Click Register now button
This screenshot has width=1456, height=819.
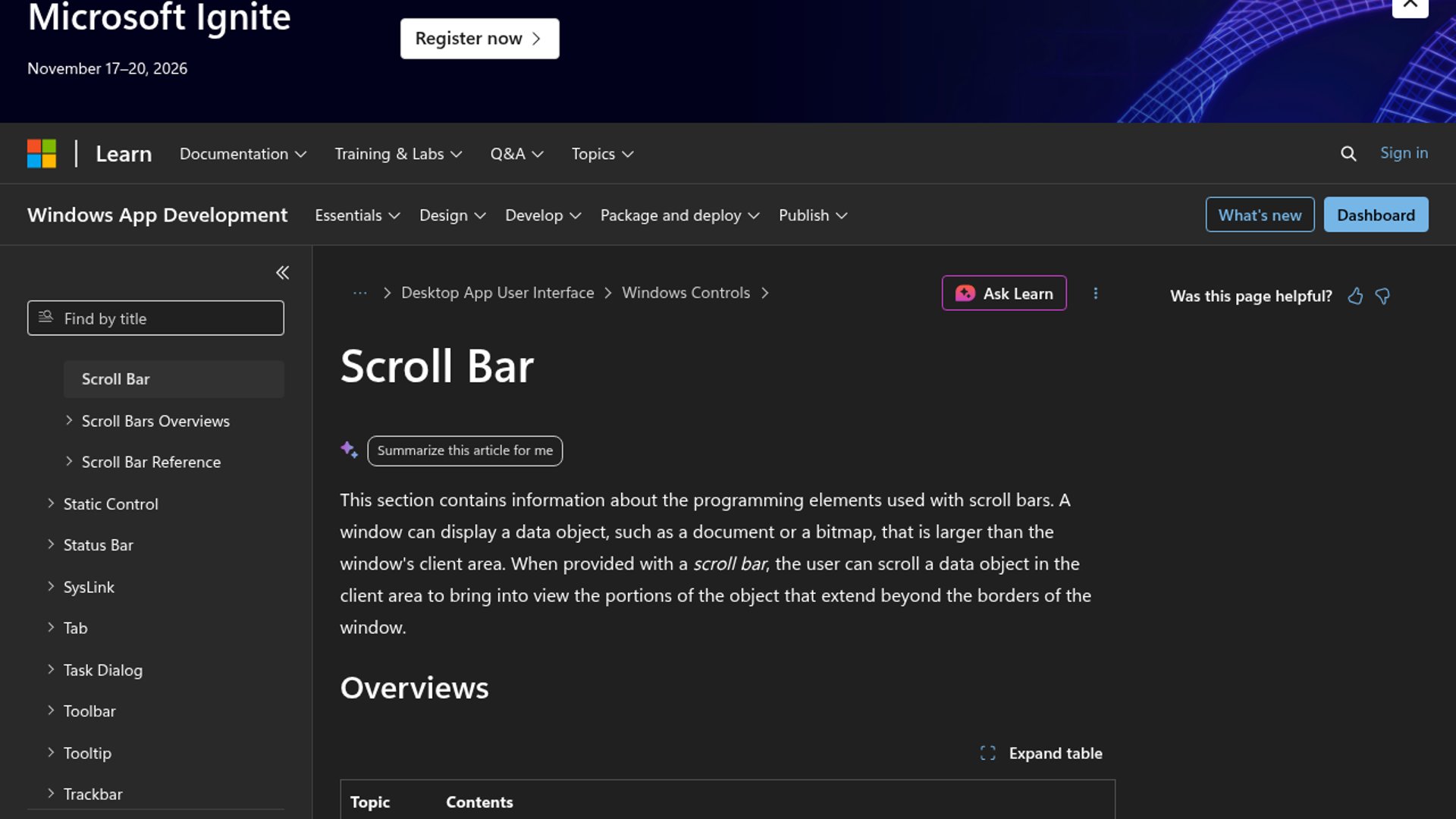click(479, 39)
